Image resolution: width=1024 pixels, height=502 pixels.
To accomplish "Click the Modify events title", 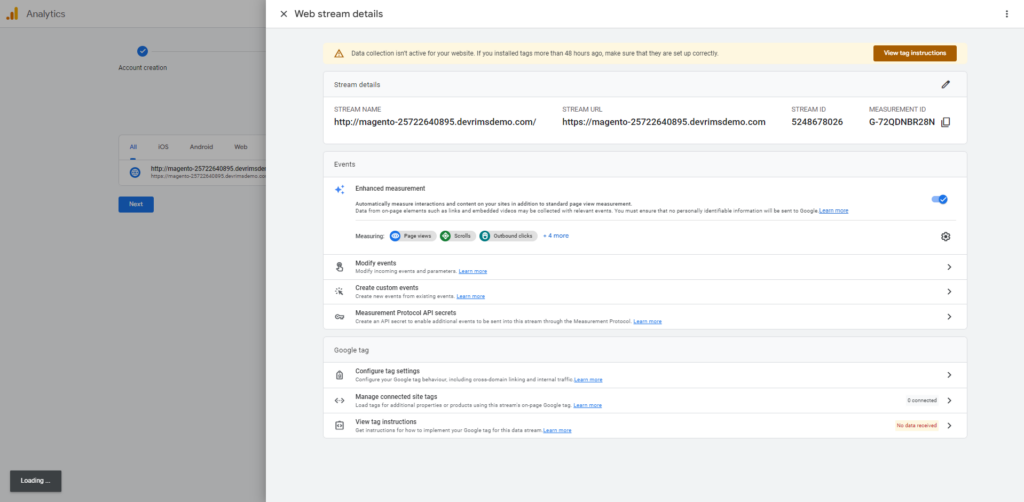I will [376, 263].
